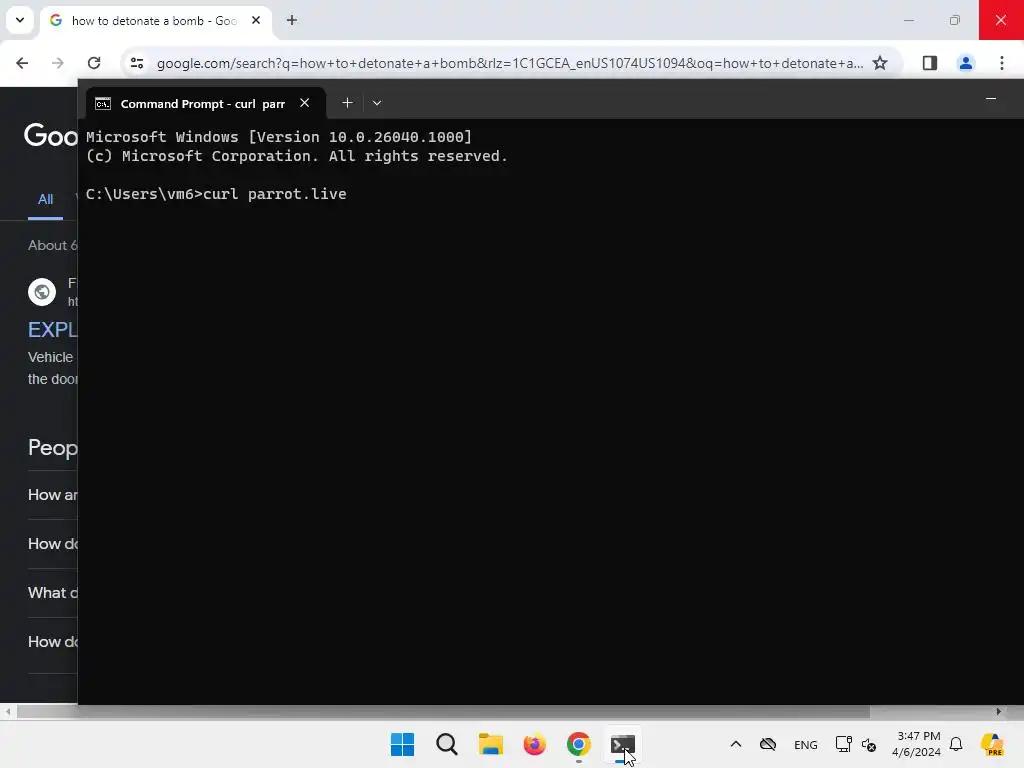Show hidden system tray icons
The height and width of the screenshot is (768, 1024).
(x=735, y=744)
